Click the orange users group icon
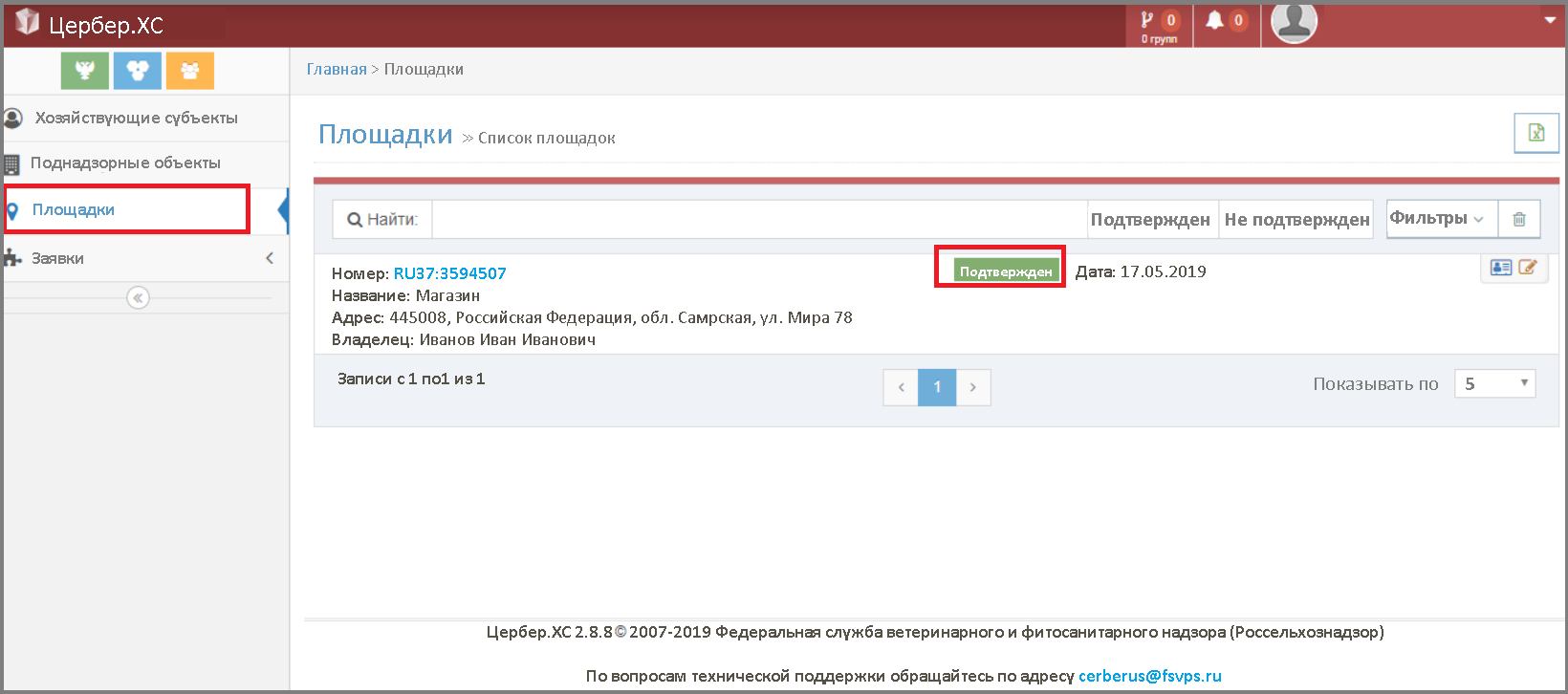This screenshot has height=694, width=1568. (x=189, y=71)
